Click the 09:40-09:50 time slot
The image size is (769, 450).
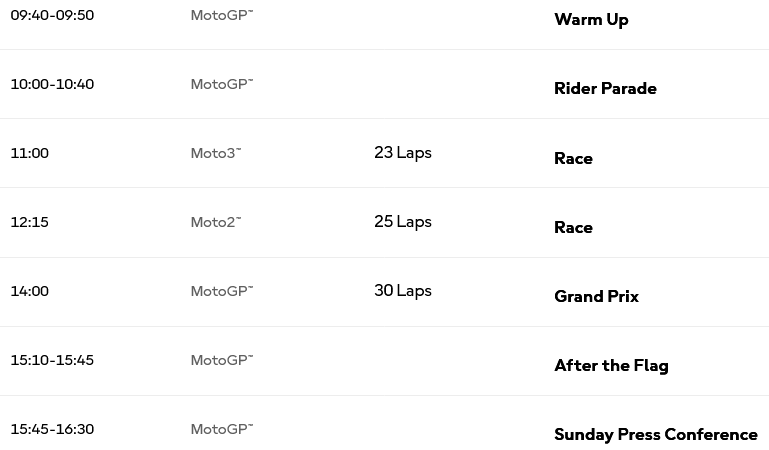(x=52, y=15)
